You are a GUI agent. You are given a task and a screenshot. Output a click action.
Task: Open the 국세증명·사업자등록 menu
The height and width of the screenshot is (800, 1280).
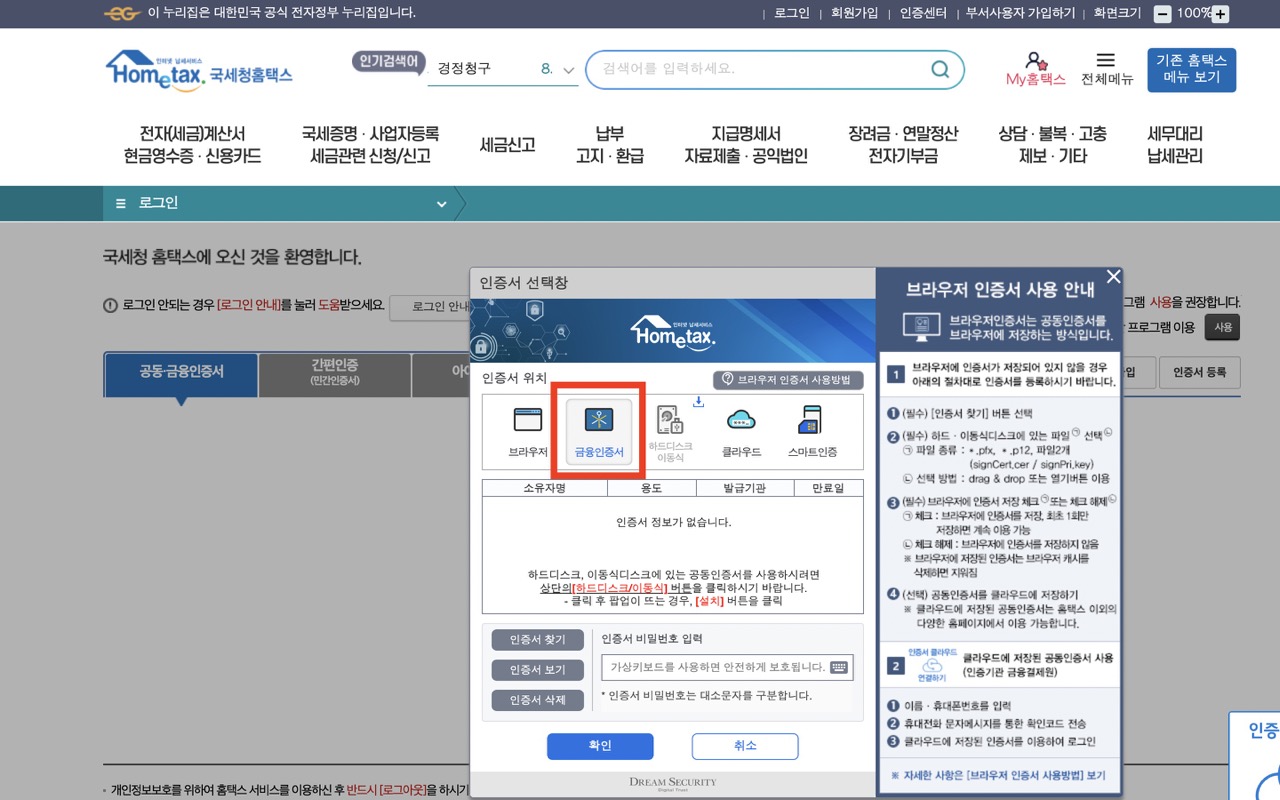pyautogui.click(x=370, y=145)
